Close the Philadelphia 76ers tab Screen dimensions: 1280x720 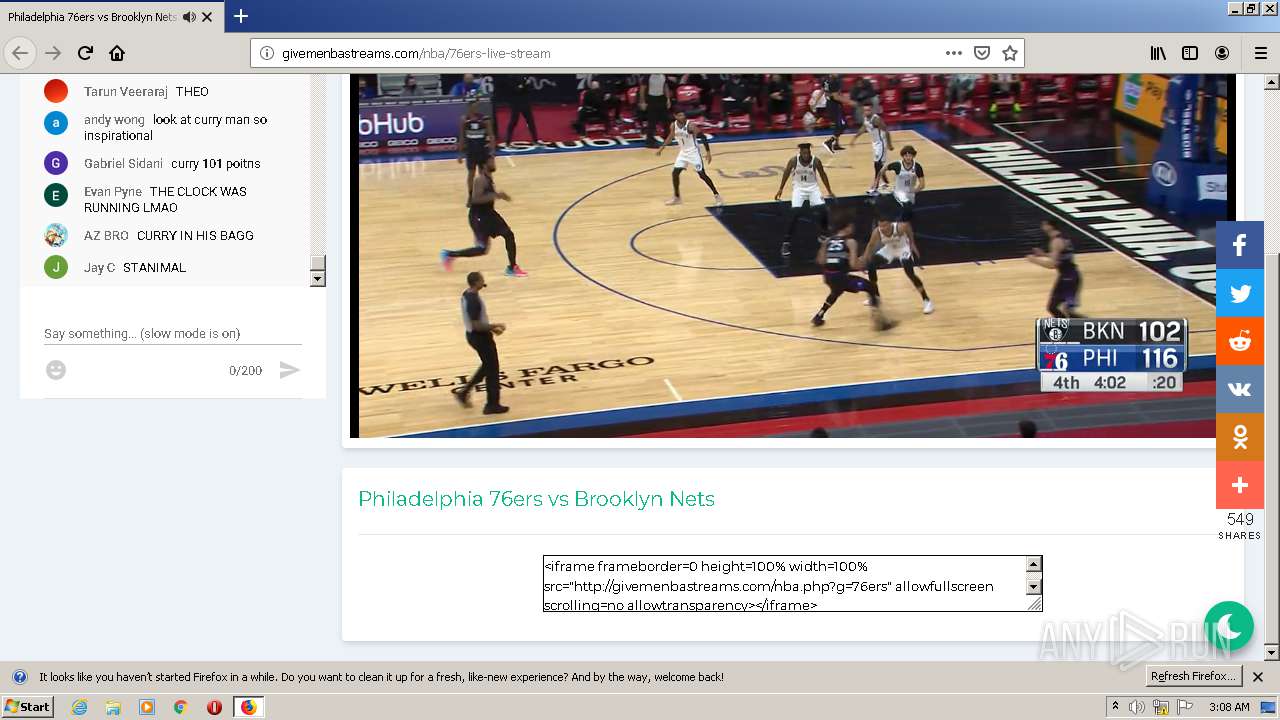pos(207,17)
